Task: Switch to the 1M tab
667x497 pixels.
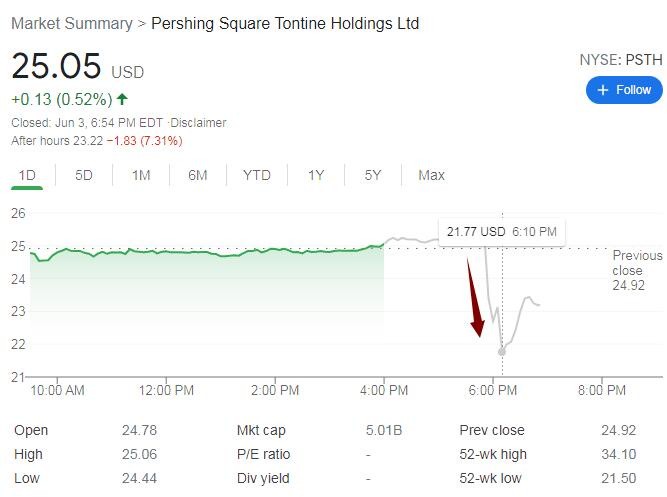Action: (x=141, y=176)
